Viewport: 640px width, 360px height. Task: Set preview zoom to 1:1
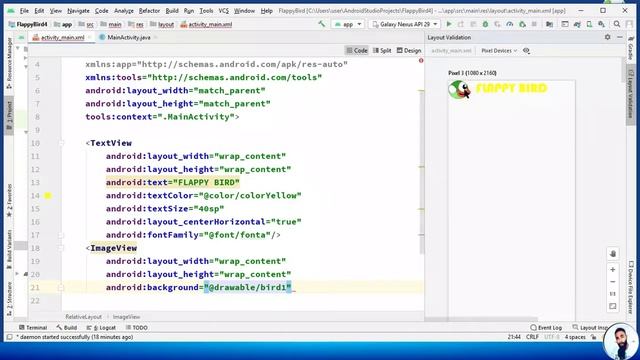tap(613, 294)
